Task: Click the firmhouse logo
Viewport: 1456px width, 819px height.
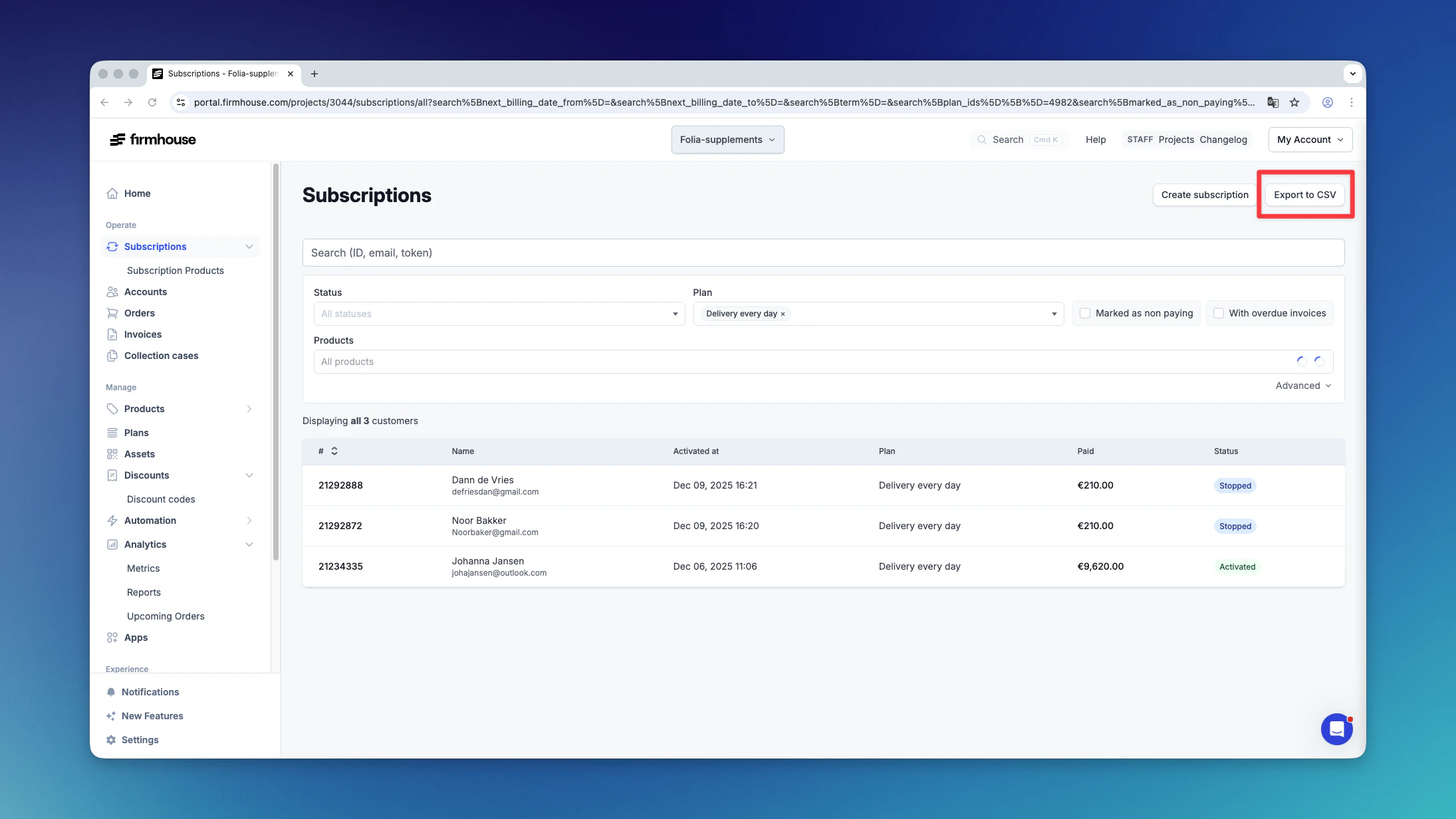Action: (153, 140)
